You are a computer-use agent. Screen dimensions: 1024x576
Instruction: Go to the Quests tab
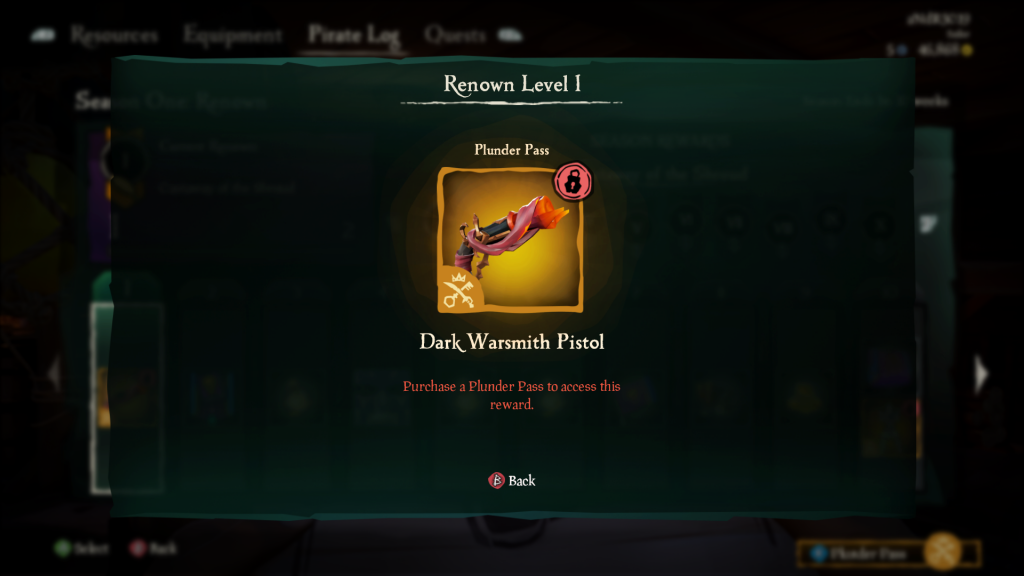coord(455,35)
